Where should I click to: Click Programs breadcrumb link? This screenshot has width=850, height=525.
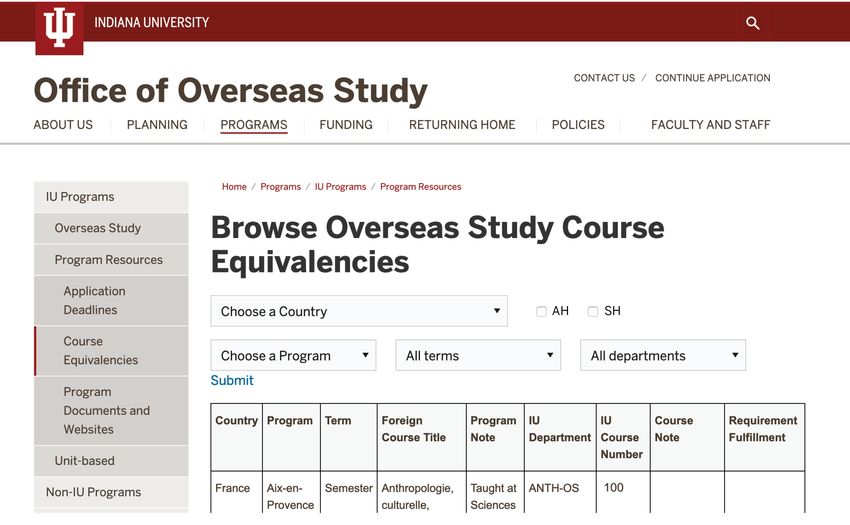[x=280, y=187]
